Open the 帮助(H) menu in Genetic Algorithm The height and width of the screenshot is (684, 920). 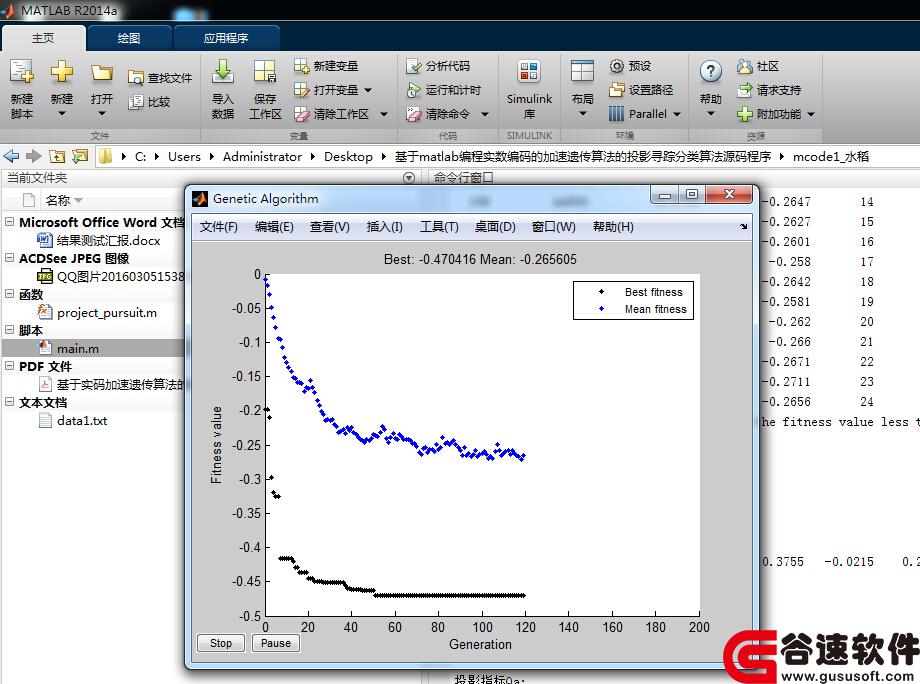coord(613,227)
